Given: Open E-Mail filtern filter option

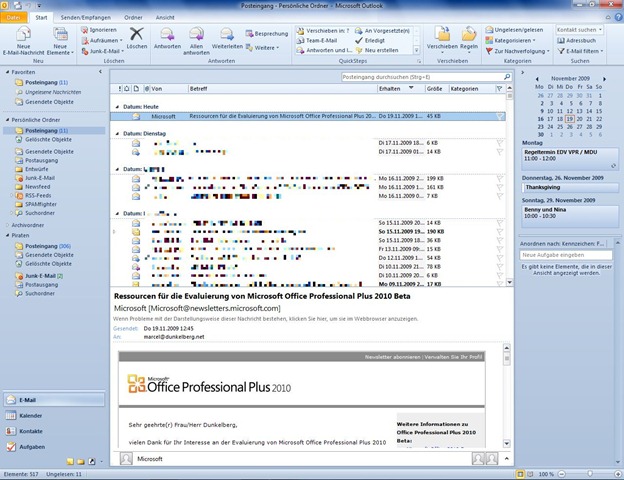Looking at the screenshot, I should point(580,51).
